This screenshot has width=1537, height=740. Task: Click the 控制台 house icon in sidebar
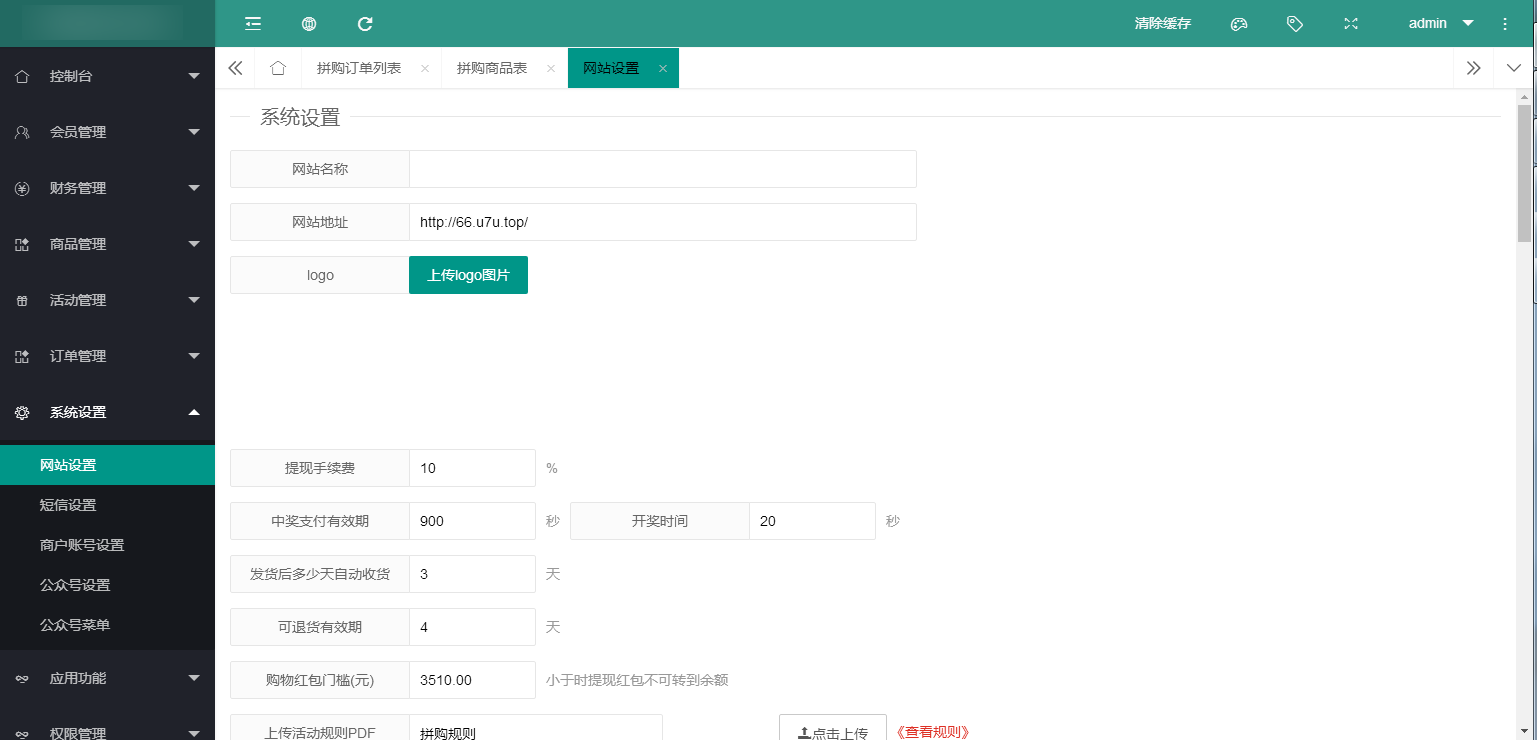[22, 76]
